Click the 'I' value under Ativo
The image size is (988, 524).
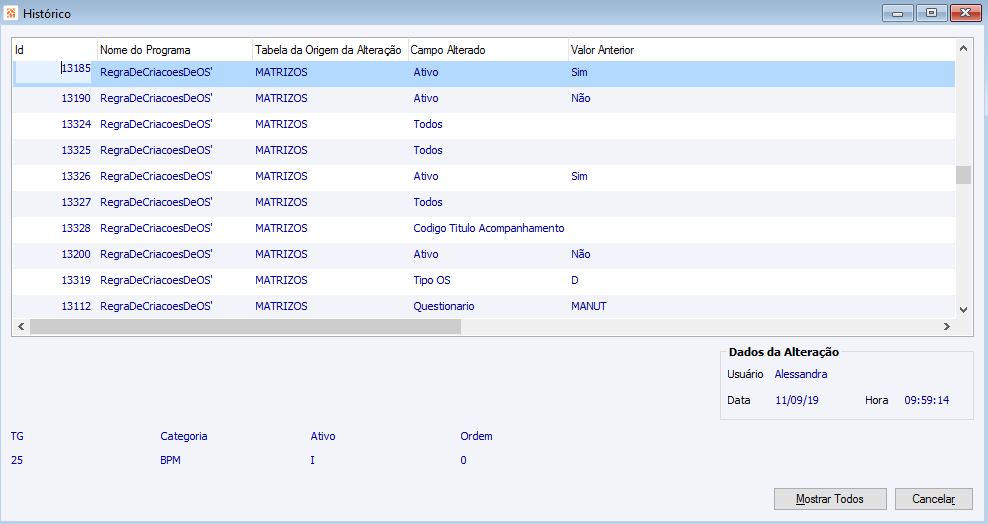(x=312, y=460)
